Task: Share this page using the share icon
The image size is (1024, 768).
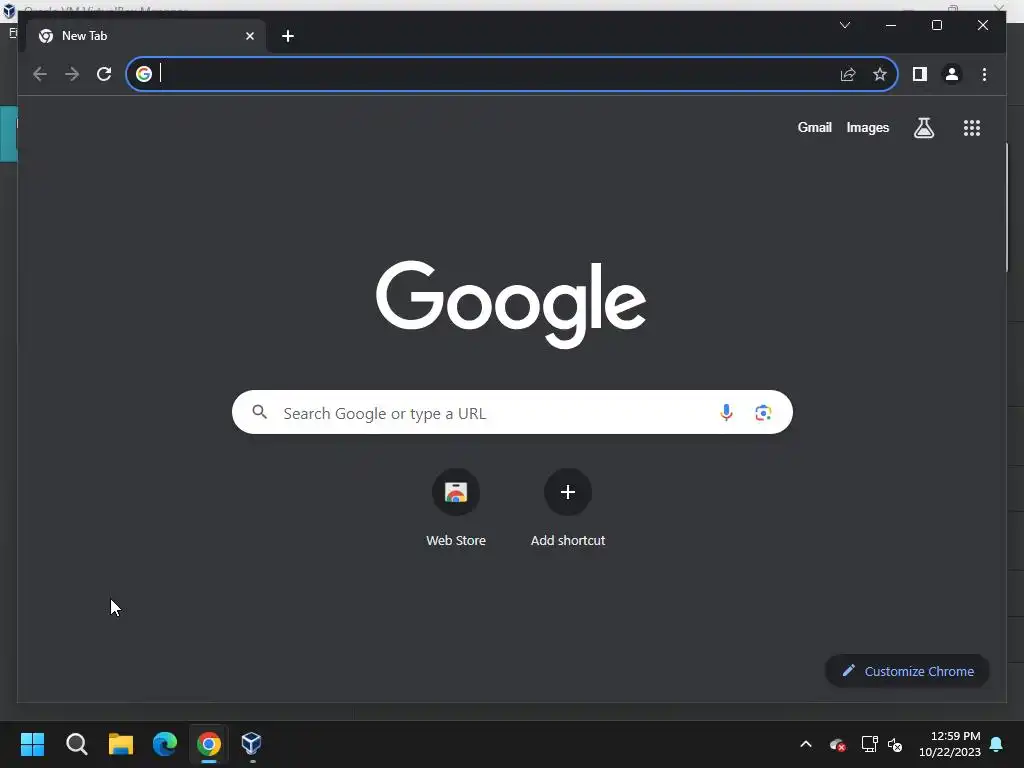Action: [848, 74]
